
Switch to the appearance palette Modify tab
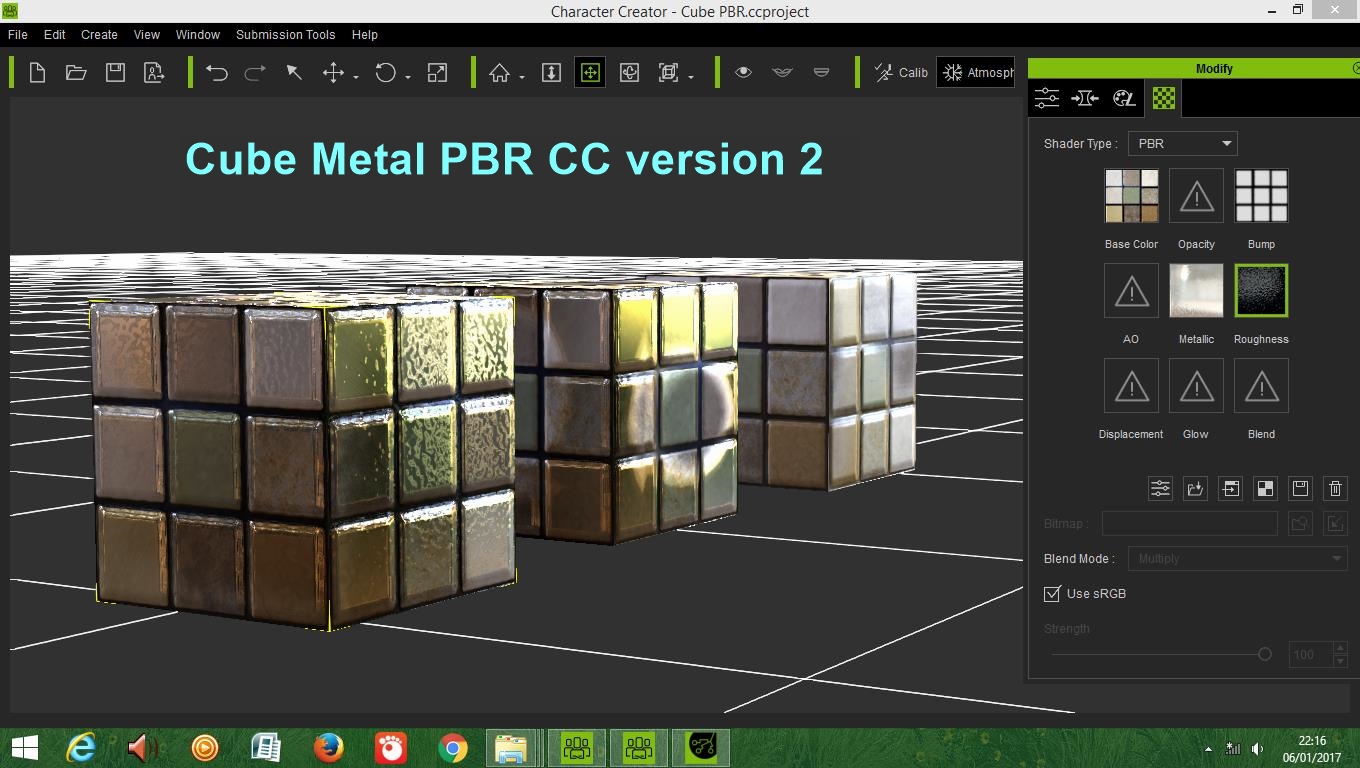click(x=1124, y=98)
